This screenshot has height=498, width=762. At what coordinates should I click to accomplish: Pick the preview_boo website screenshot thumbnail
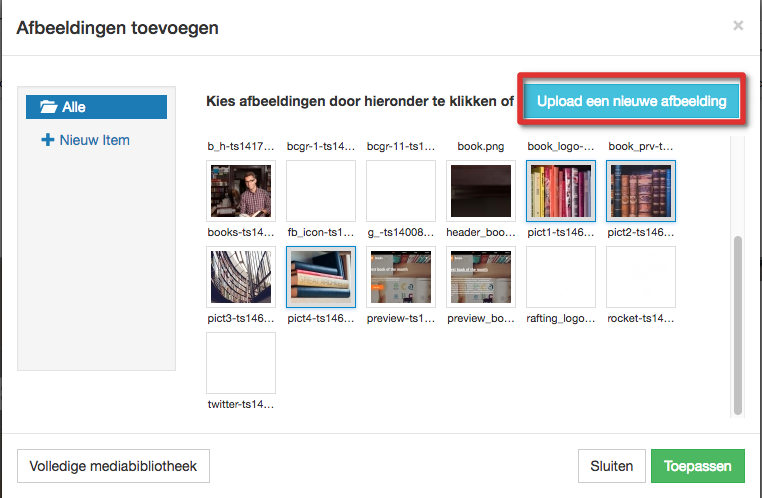480,276
